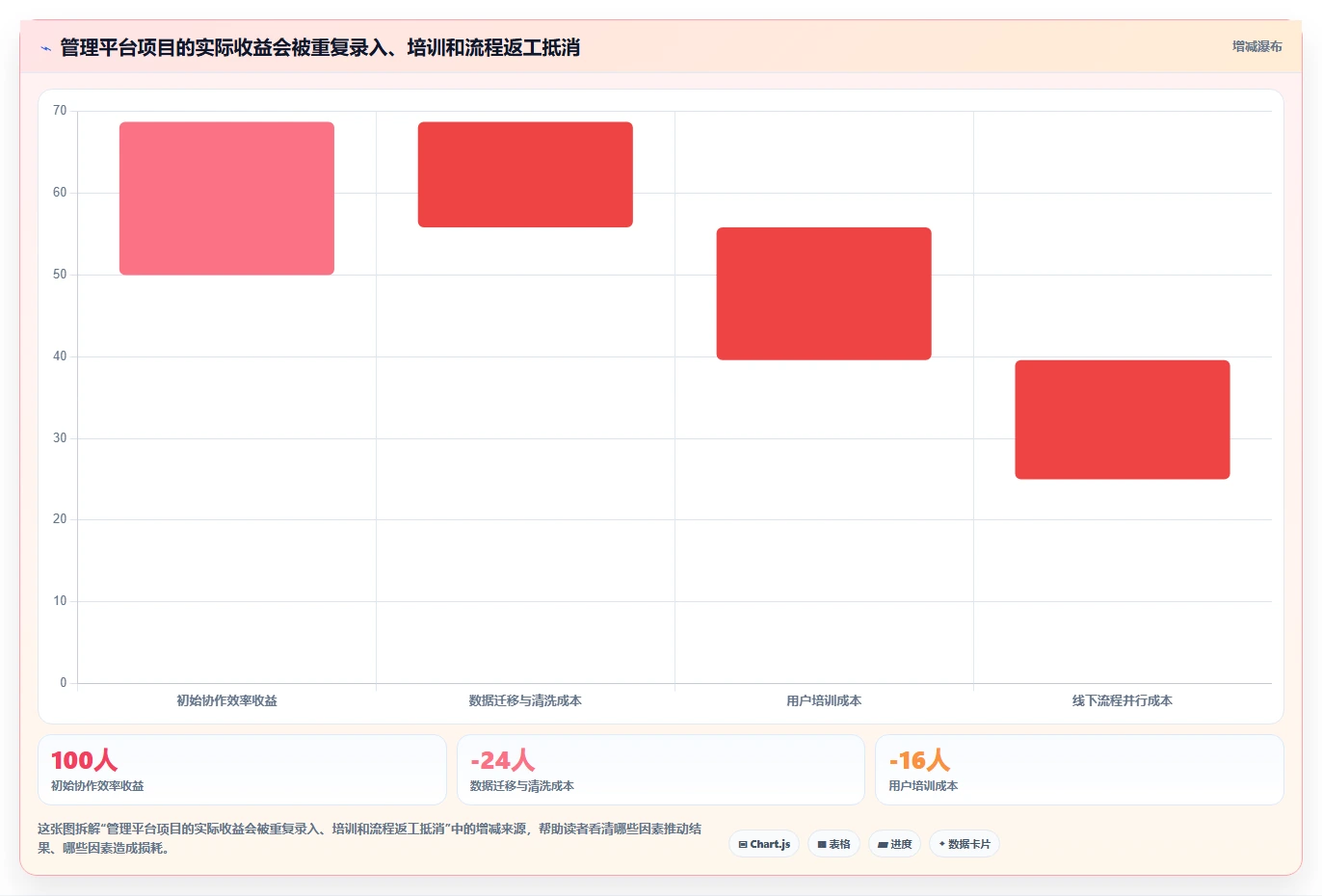The width and height of the screenshot is (1322, 896).
Task: Select the red 线下流程并行成本 bar
Action: click(1123, 419)
